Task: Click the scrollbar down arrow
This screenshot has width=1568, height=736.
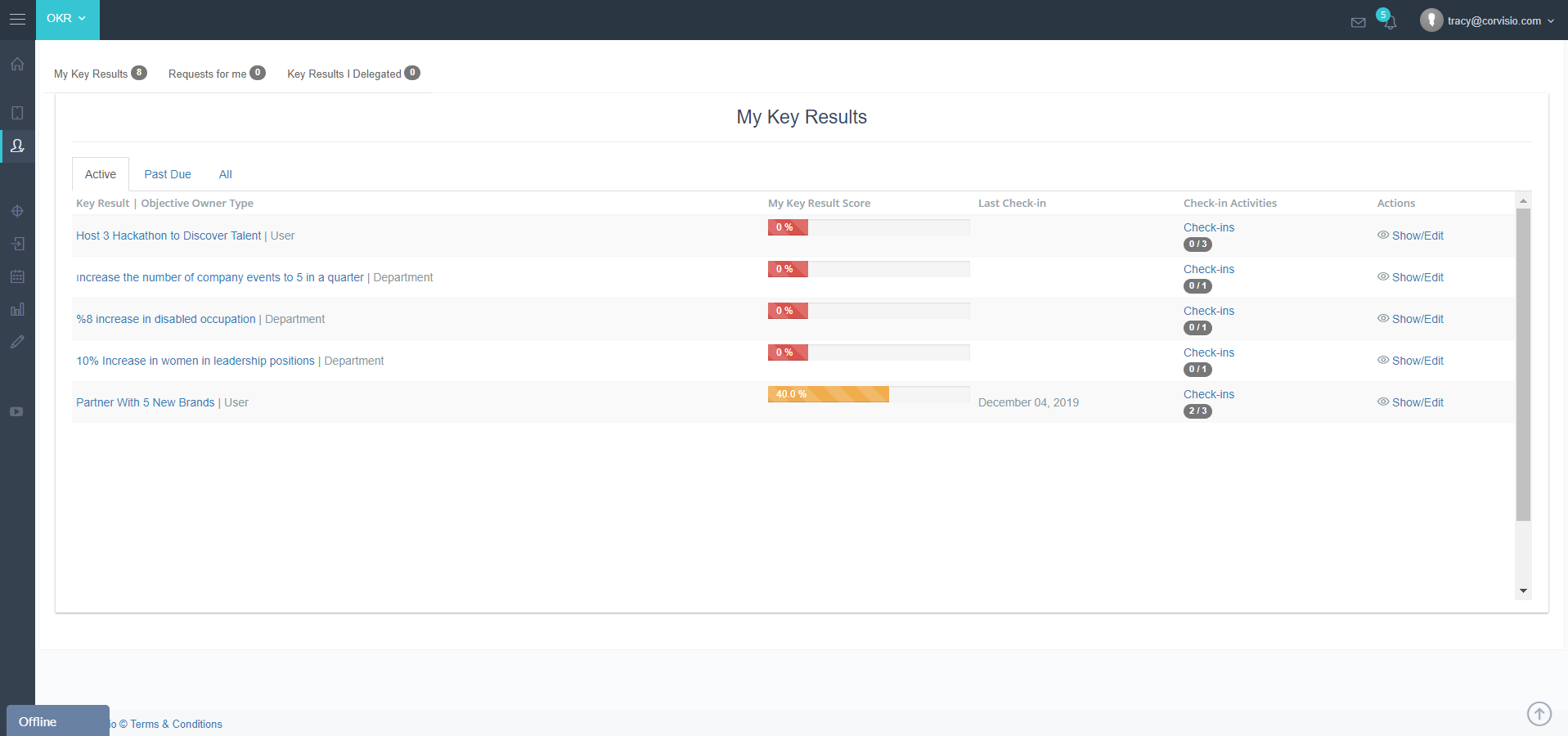Action: [x=1523, y=590]
